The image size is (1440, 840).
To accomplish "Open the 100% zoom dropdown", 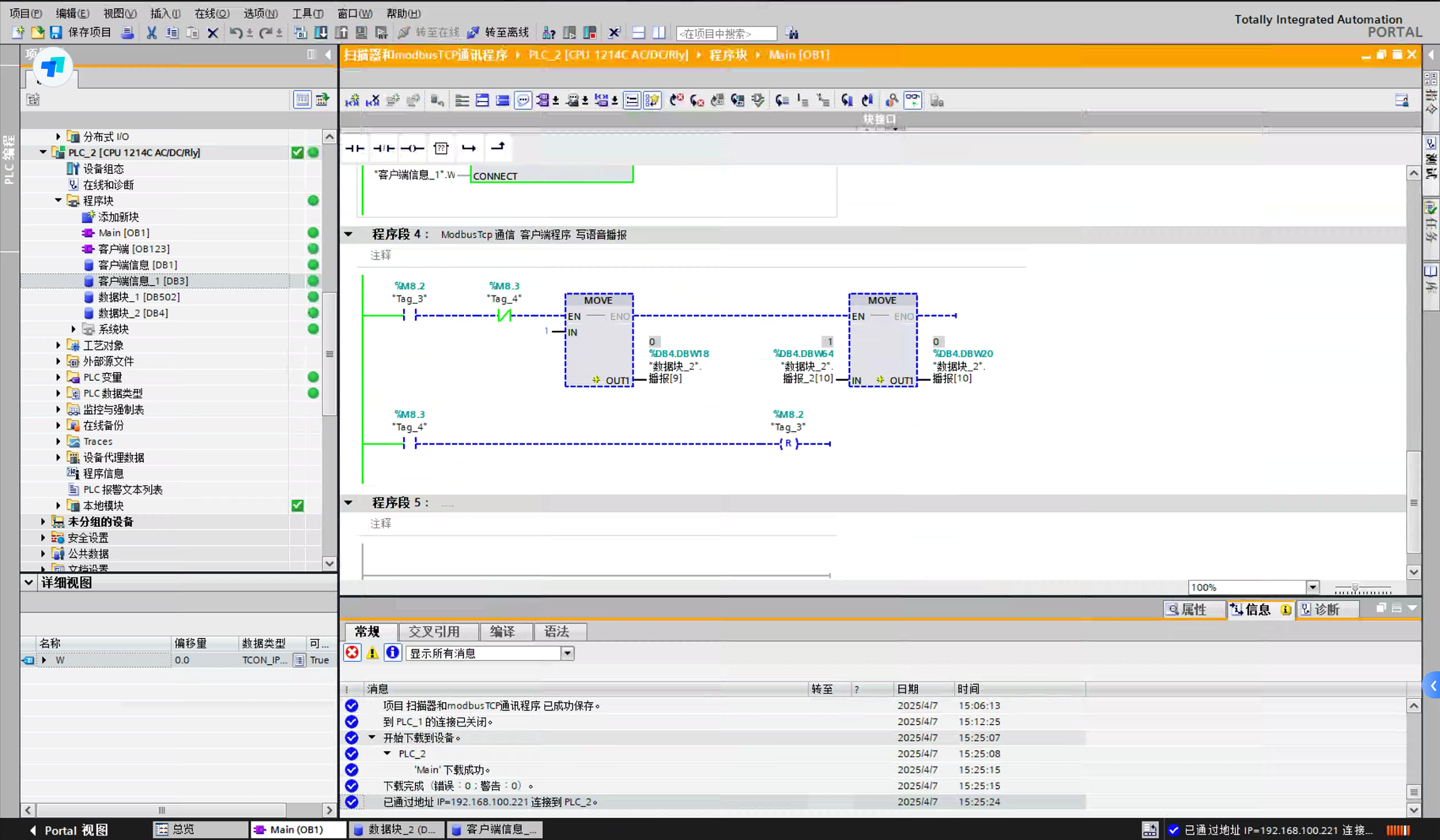I will coord(1312,587).
